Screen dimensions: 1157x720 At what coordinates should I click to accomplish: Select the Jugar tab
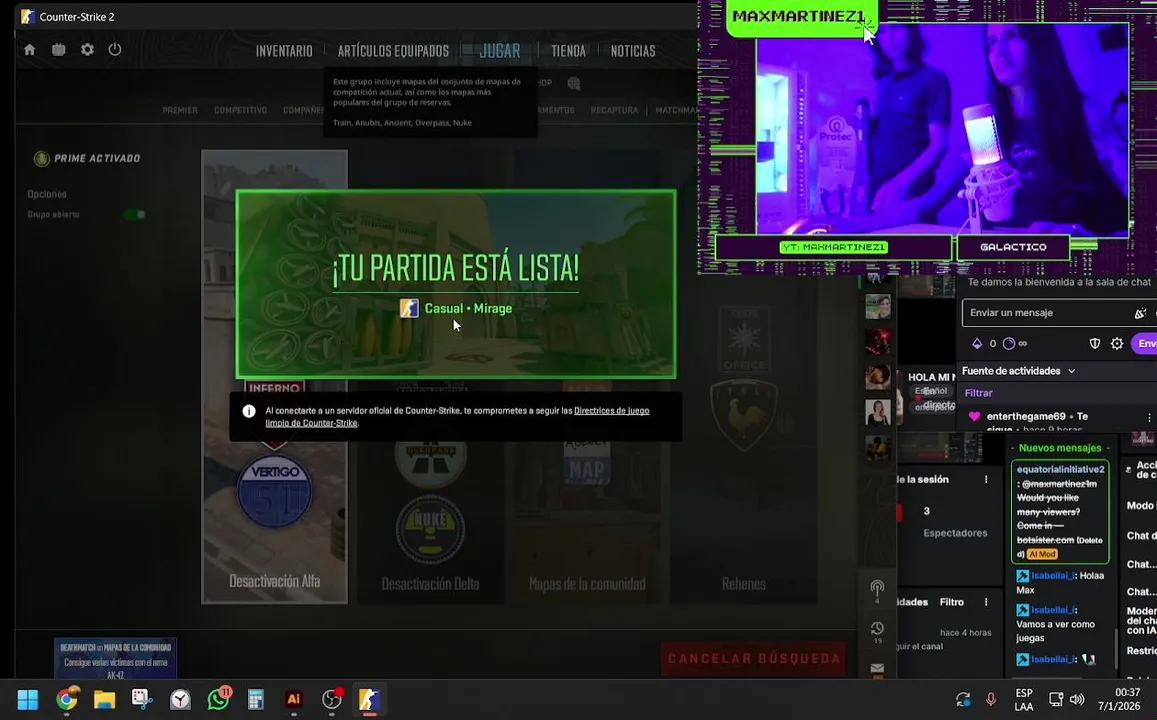(x=500, y=51)
